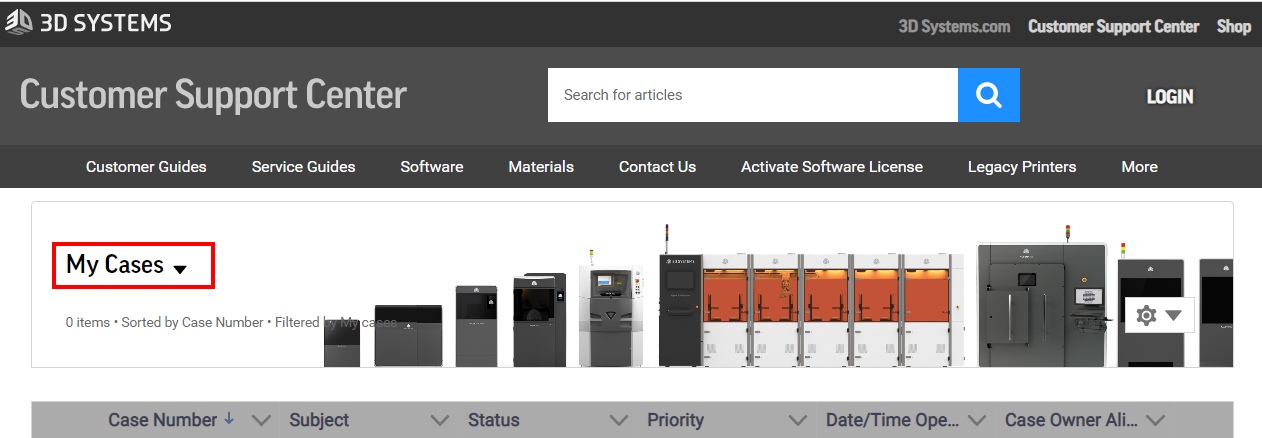Follow the 3D Systems.com link
The height and width of the screenshot is (438, 1262).
point(953,27)
